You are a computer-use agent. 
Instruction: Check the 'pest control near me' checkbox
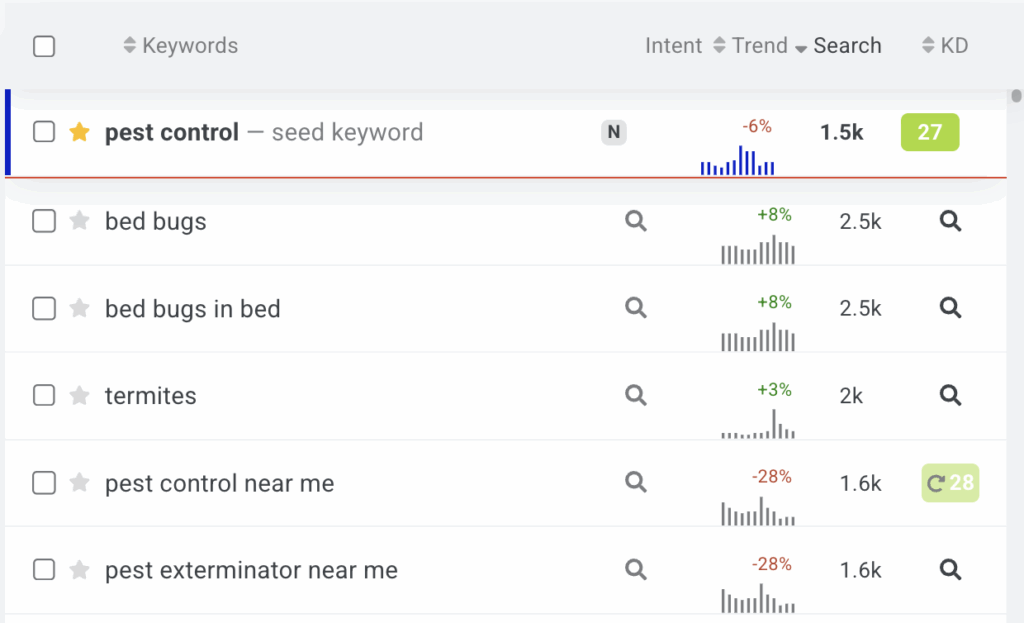coord(44,484)
